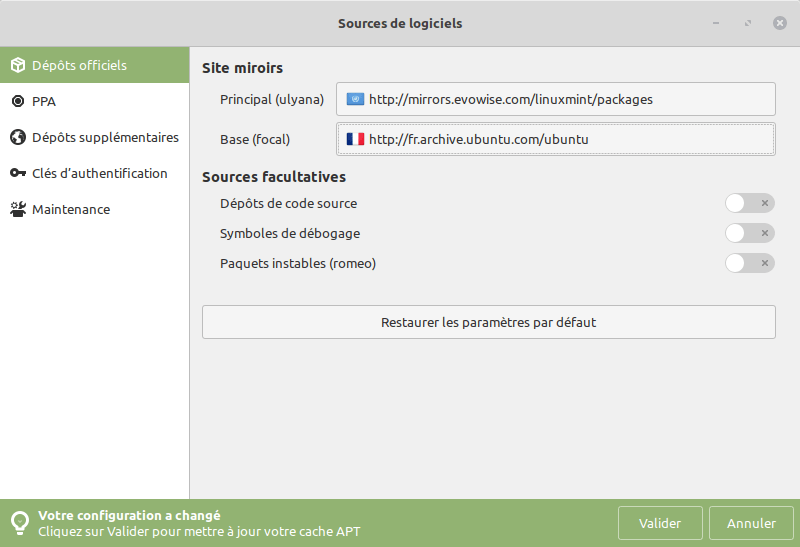Image resolution: width=800 pixels, height=547 pixels.
Task: Open the Clés d'authentification section
Action: (99, 173)
